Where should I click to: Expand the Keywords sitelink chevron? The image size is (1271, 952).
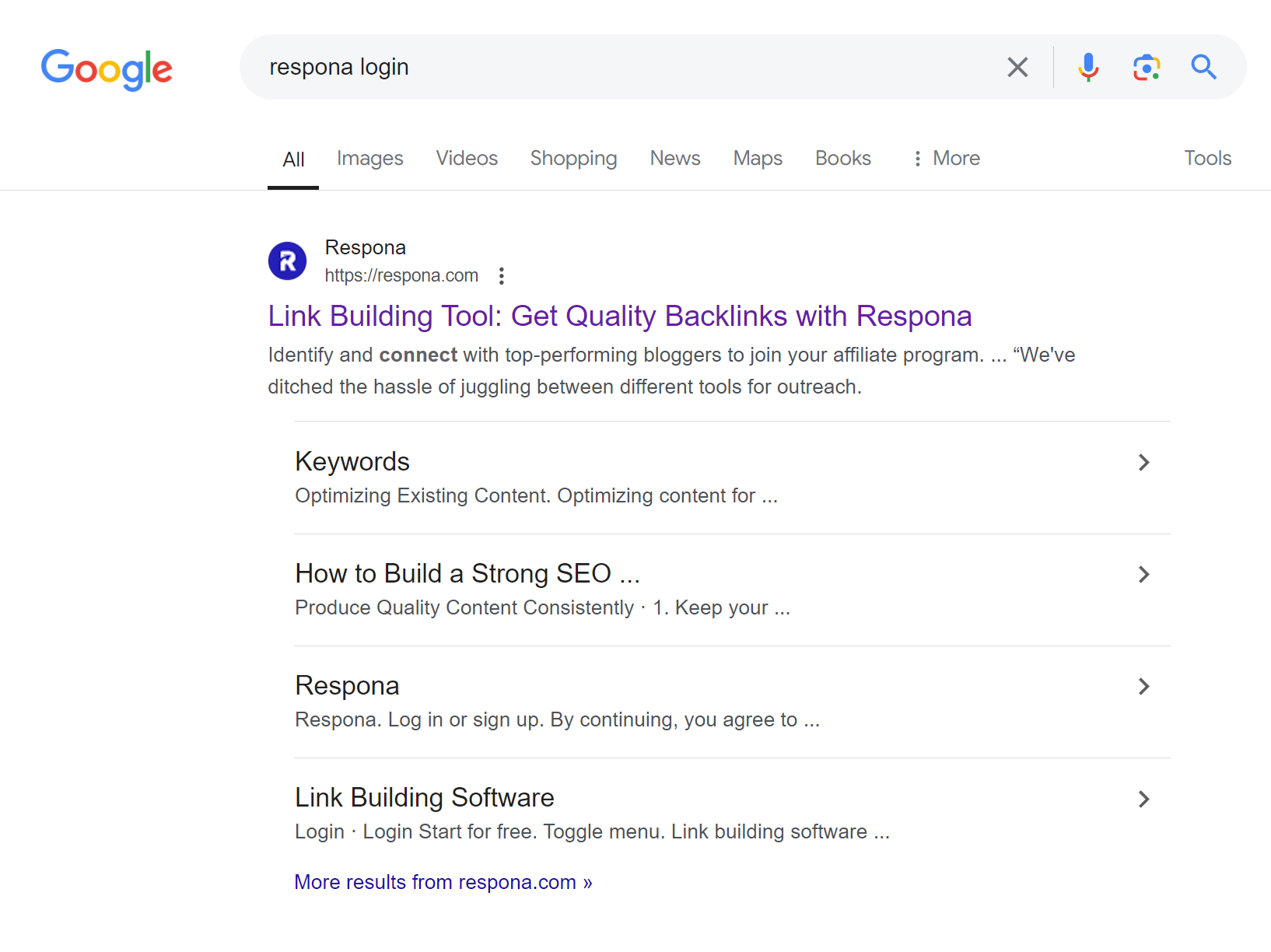[1143, 462]
